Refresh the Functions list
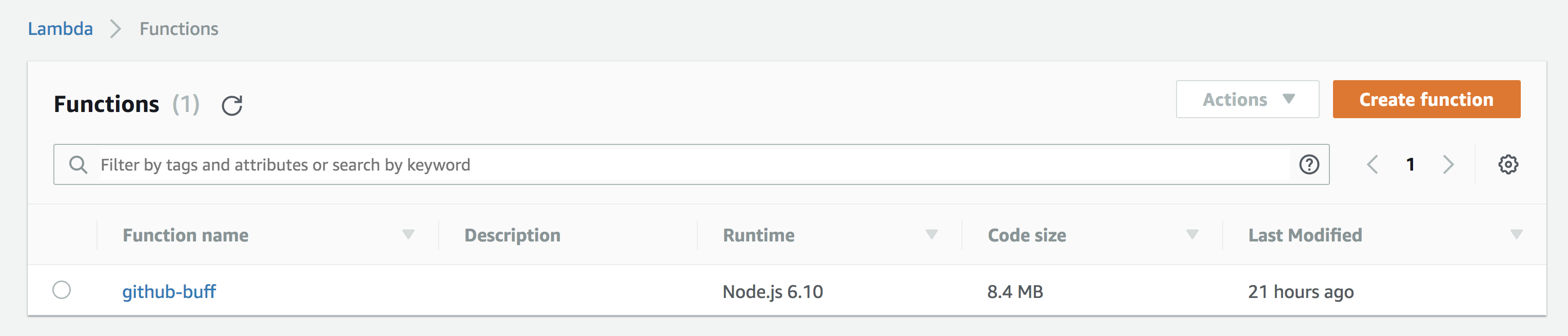 232,105
